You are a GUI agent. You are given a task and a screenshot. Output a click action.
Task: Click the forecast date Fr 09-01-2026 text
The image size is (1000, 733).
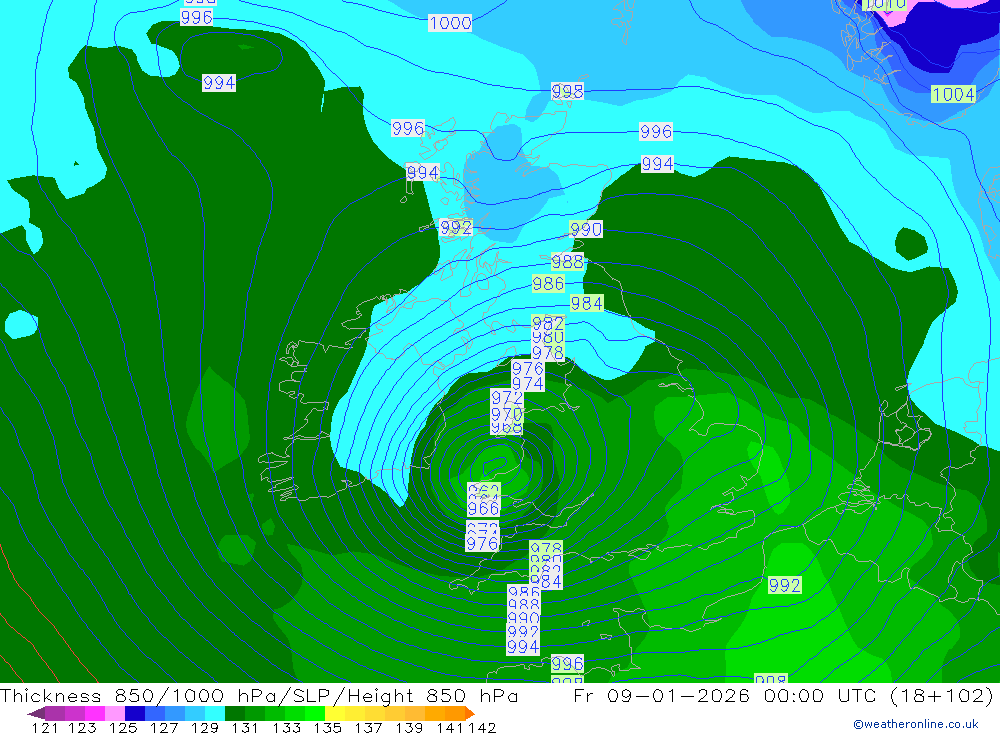[x=662, y=696]
